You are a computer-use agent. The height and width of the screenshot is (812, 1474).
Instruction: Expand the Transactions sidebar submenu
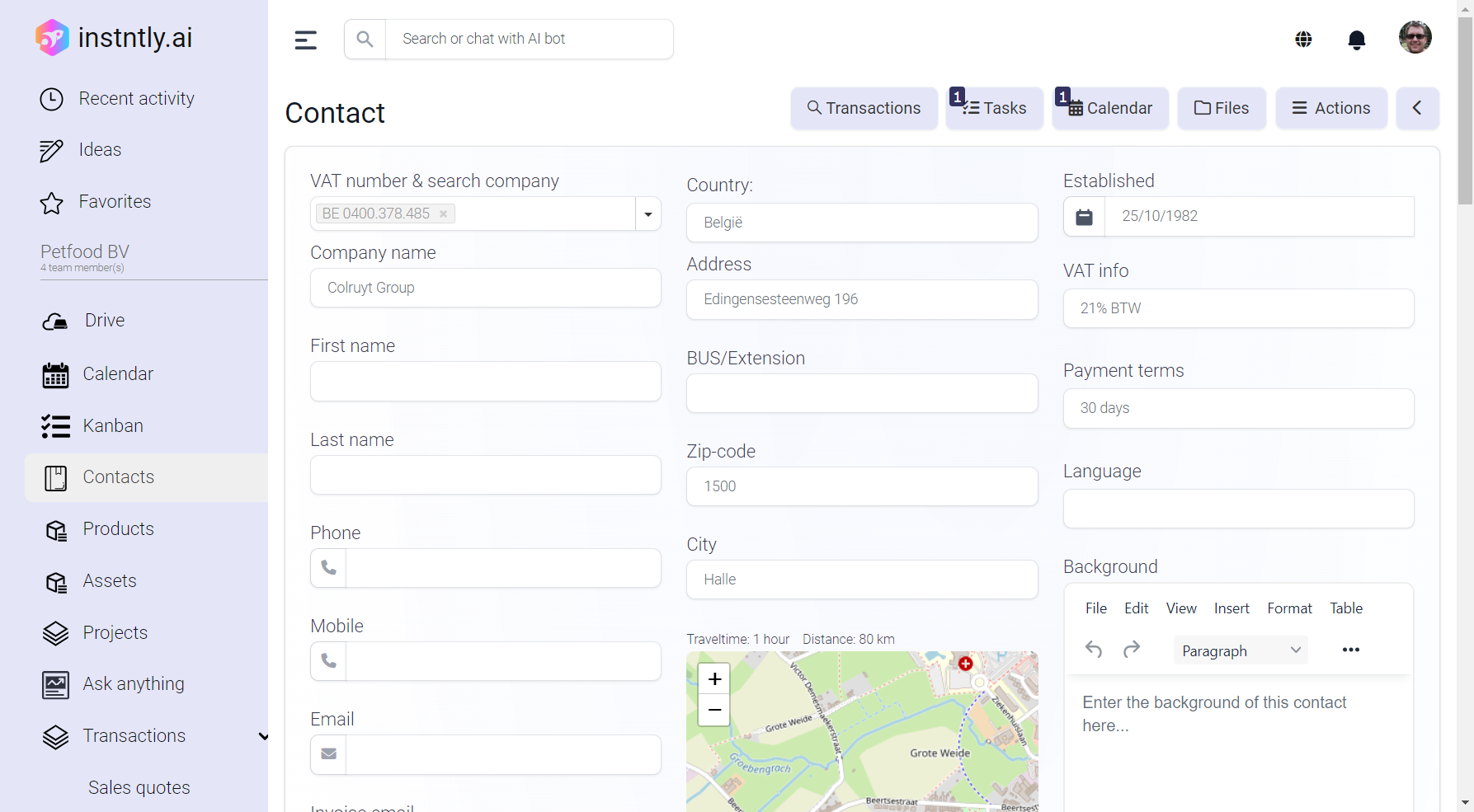[x=263, y=736]
